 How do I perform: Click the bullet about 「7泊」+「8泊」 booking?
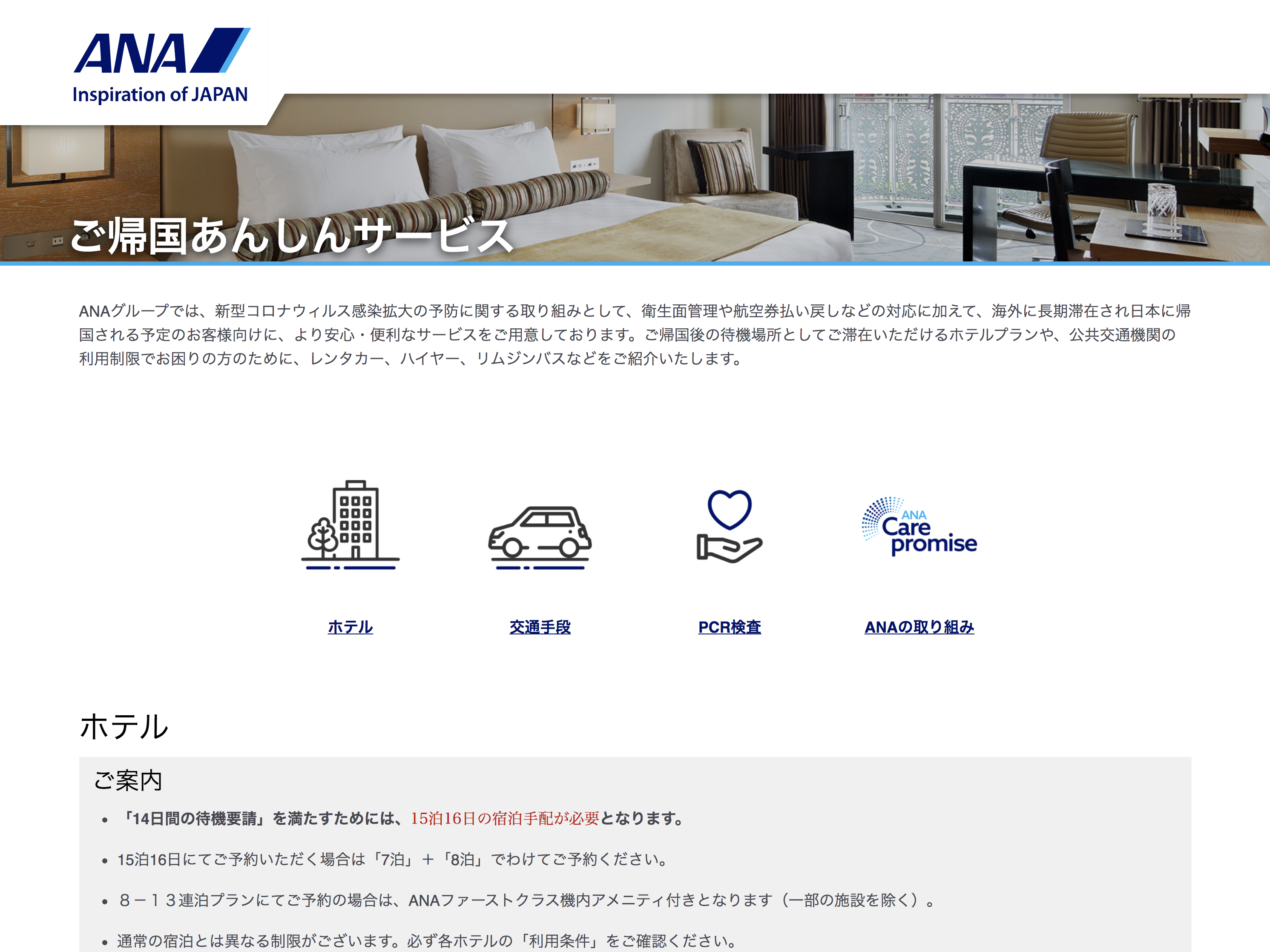click(x=393, y=860)
